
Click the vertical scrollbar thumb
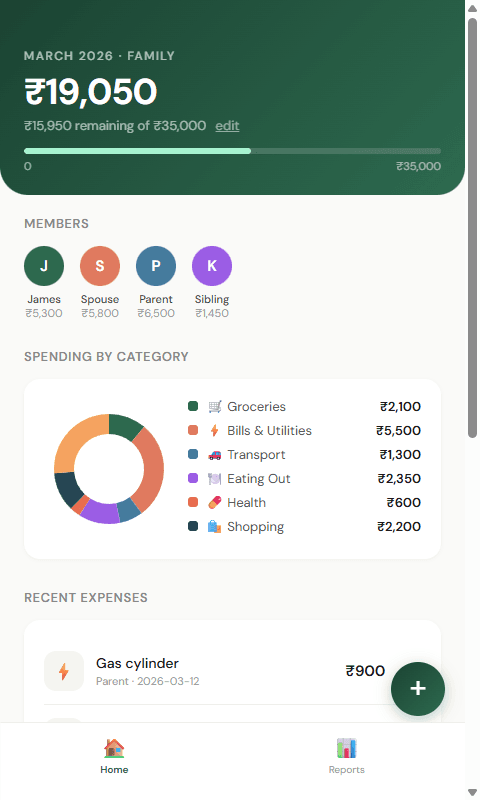point(472,228)
